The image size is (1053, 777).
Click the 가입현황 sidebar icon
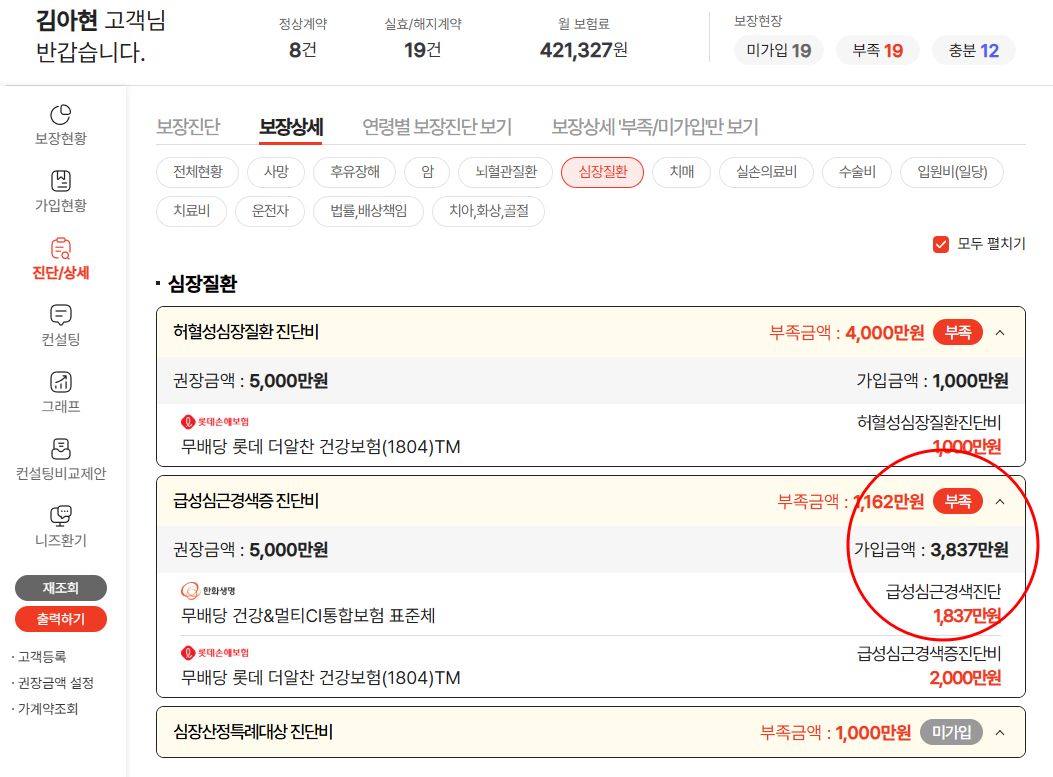tap(61, 181)
